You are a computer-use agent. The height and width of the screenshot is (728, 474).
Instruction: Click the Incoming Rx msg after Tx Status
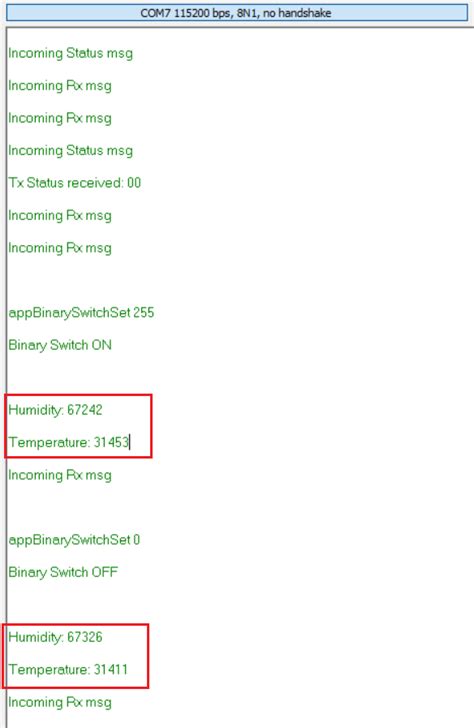tap(60, 216)
